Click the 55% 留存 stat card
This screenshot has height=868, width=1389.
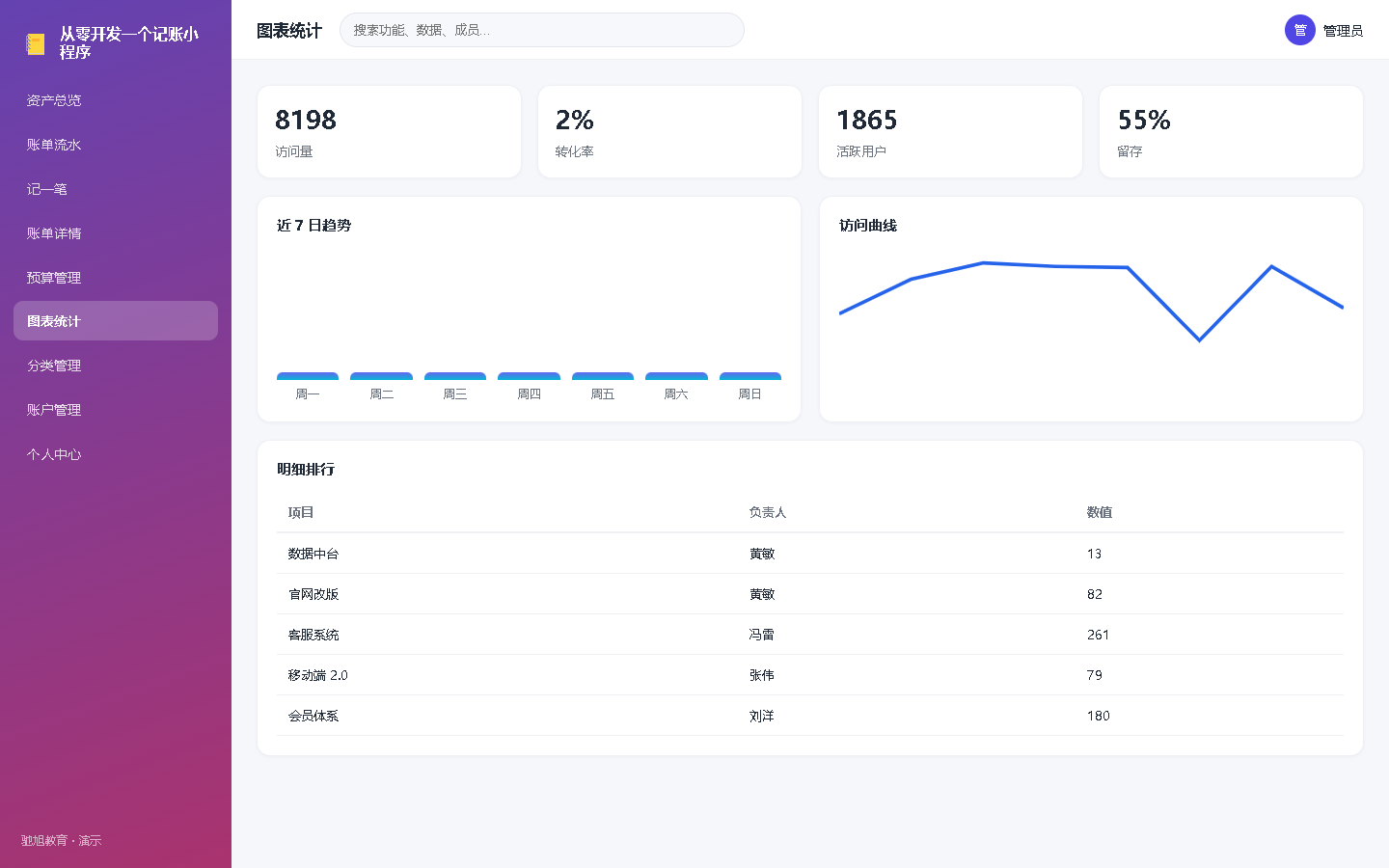1231,132
